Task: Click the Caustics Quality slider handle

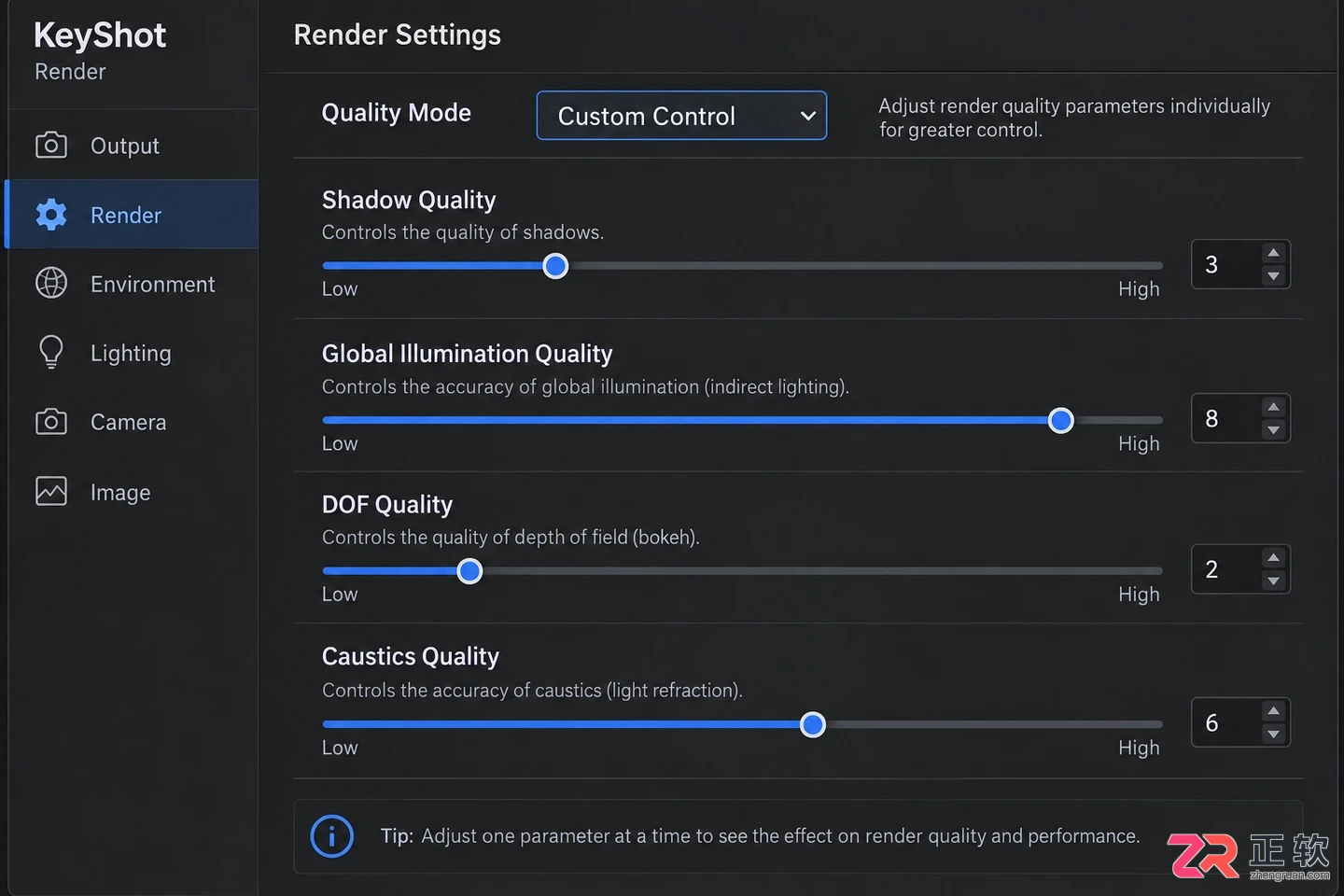Action: [813, 724]
